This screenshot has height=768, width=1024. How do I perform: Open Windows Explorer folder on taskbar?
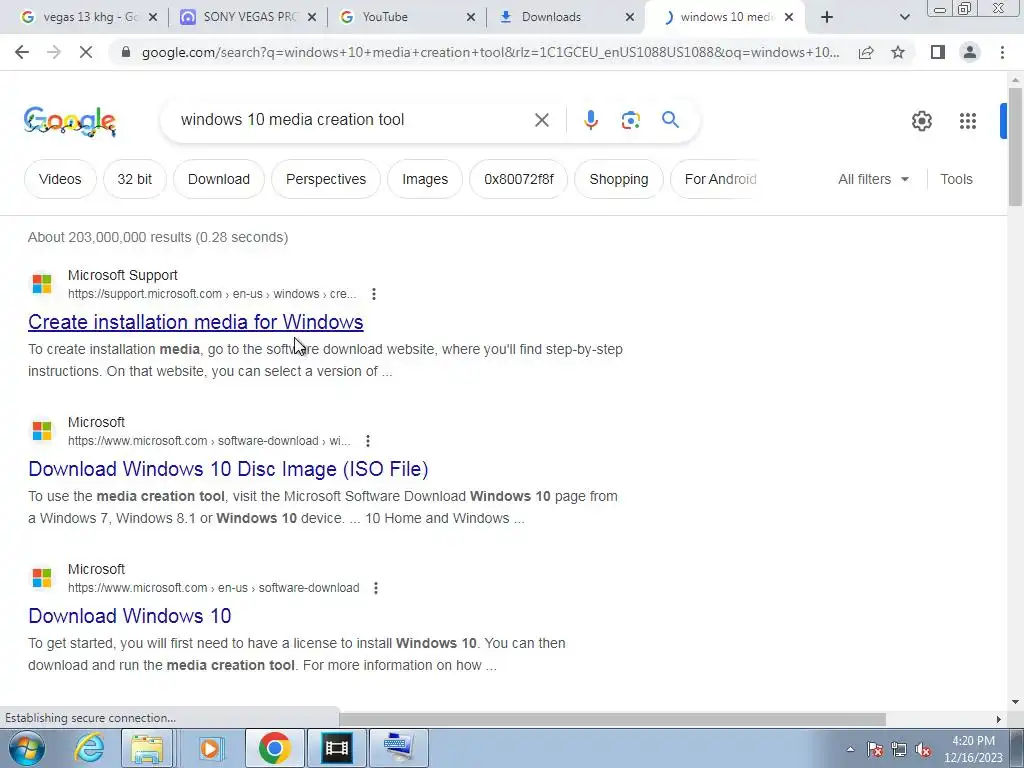(x=148, y=748)
